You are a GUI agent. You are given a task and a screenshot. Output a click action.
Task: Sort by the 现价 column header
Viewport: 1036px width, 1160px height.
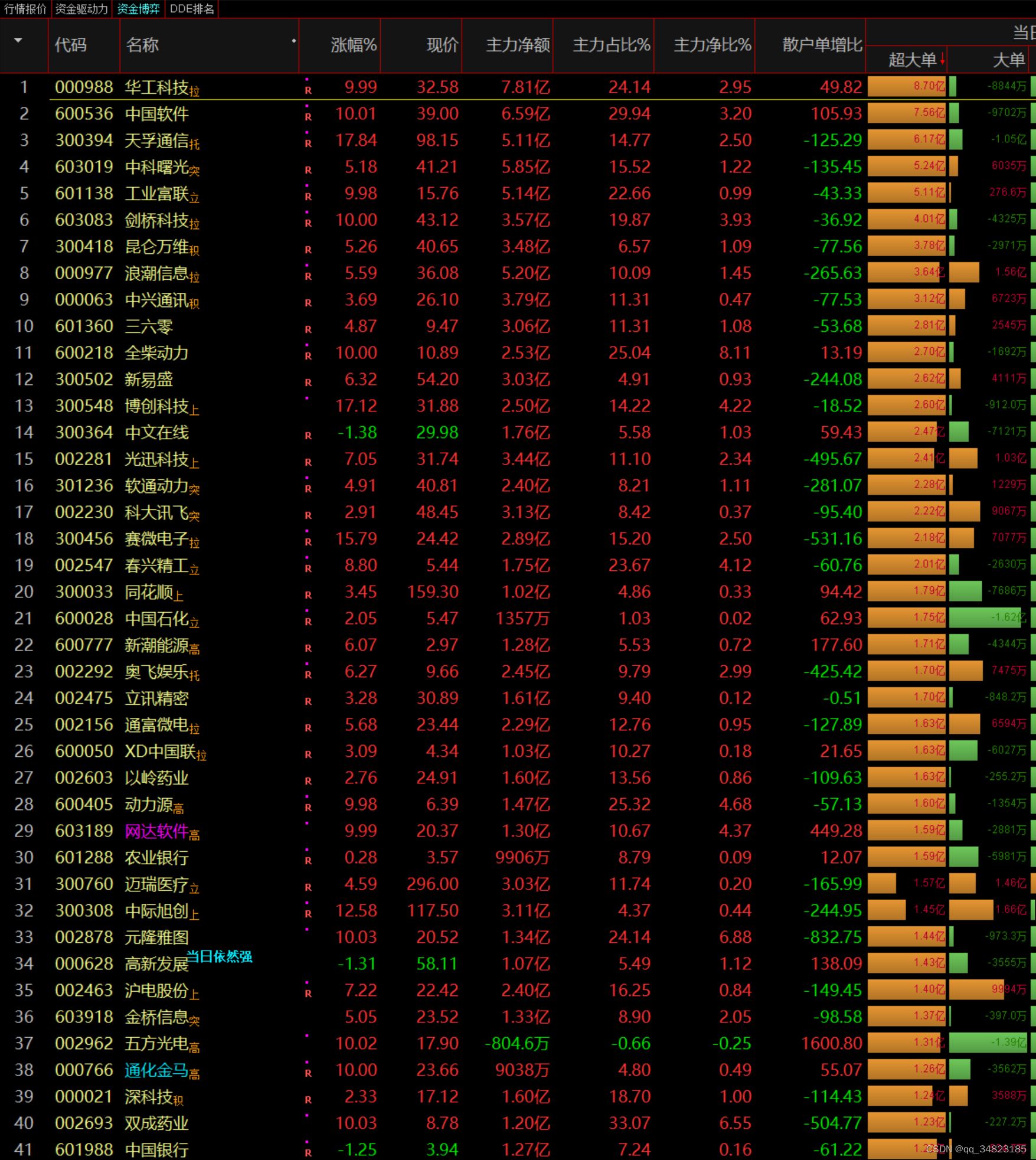[x=442, y=45]
